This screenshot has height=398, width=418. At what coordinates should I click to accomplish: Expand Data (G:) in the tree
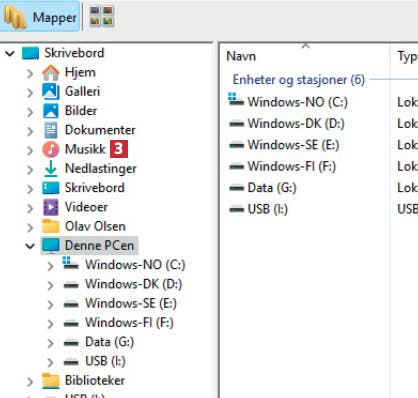click(50, 343)
